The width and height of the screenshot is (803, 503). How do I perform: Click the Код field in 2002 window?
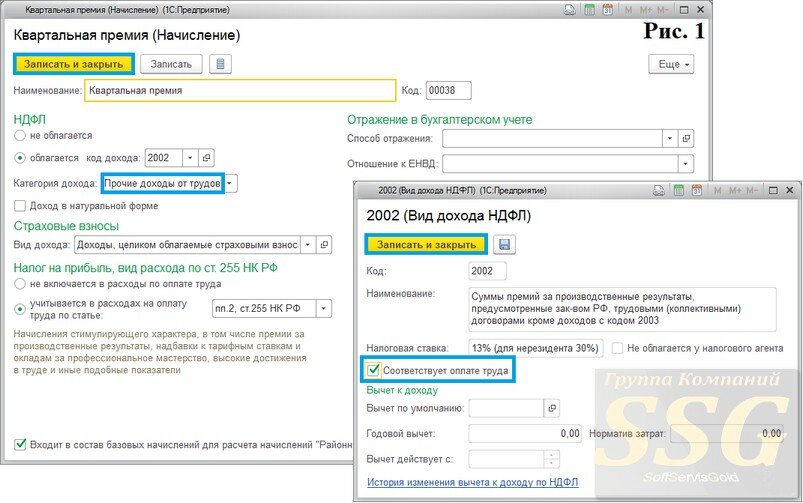pyautogui.click(x=488, y=271)
